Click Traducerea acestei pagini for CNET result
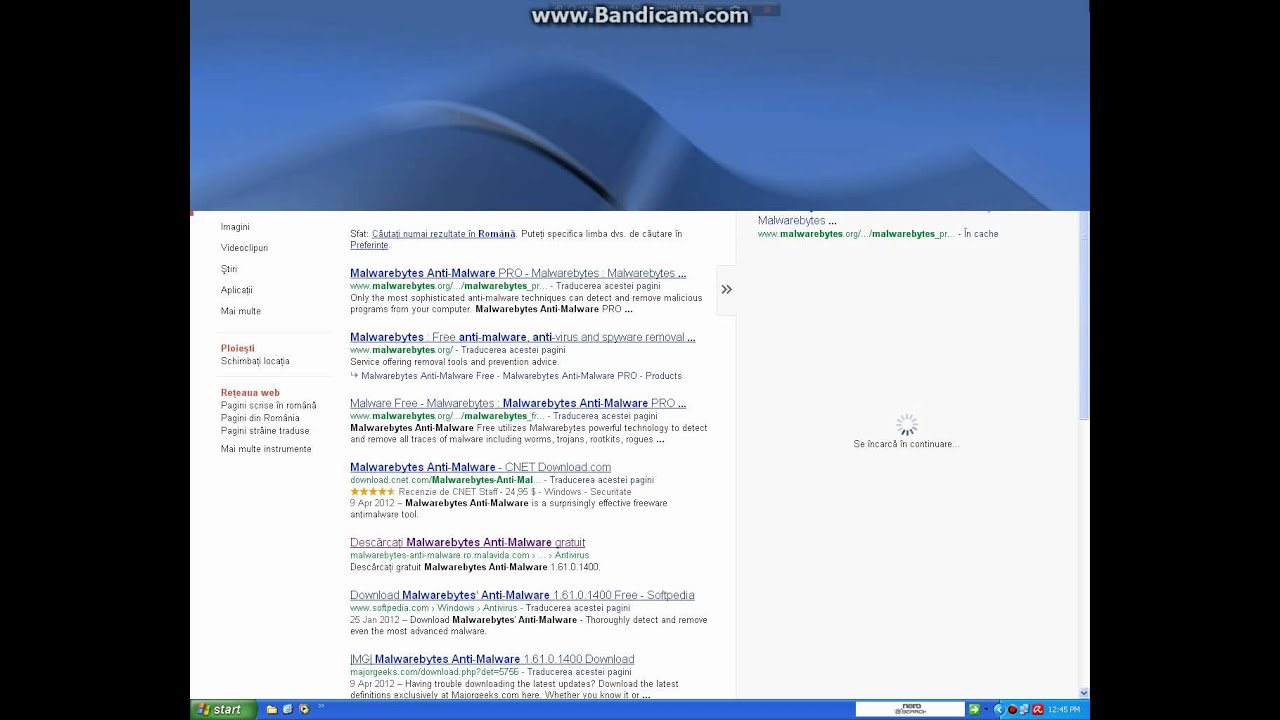The width and height of the screenshot is (1280, 720). pyautogui.click(x=602, y=480)
